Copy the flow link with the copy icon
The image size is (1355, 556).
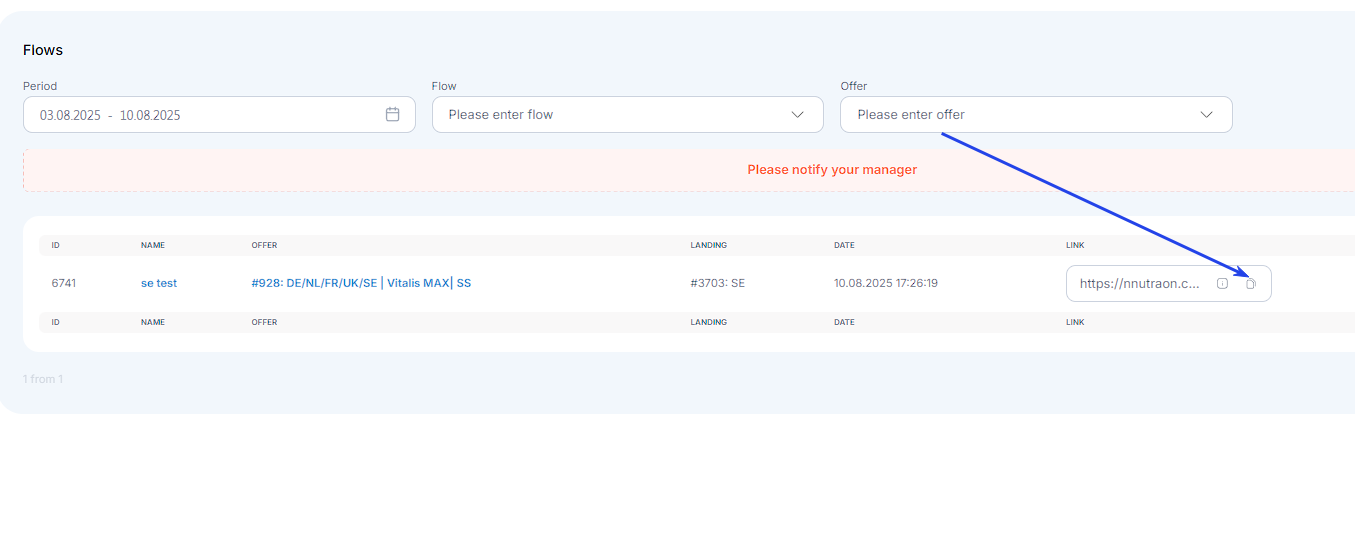pyautogui.click(x=1250, y=284)
